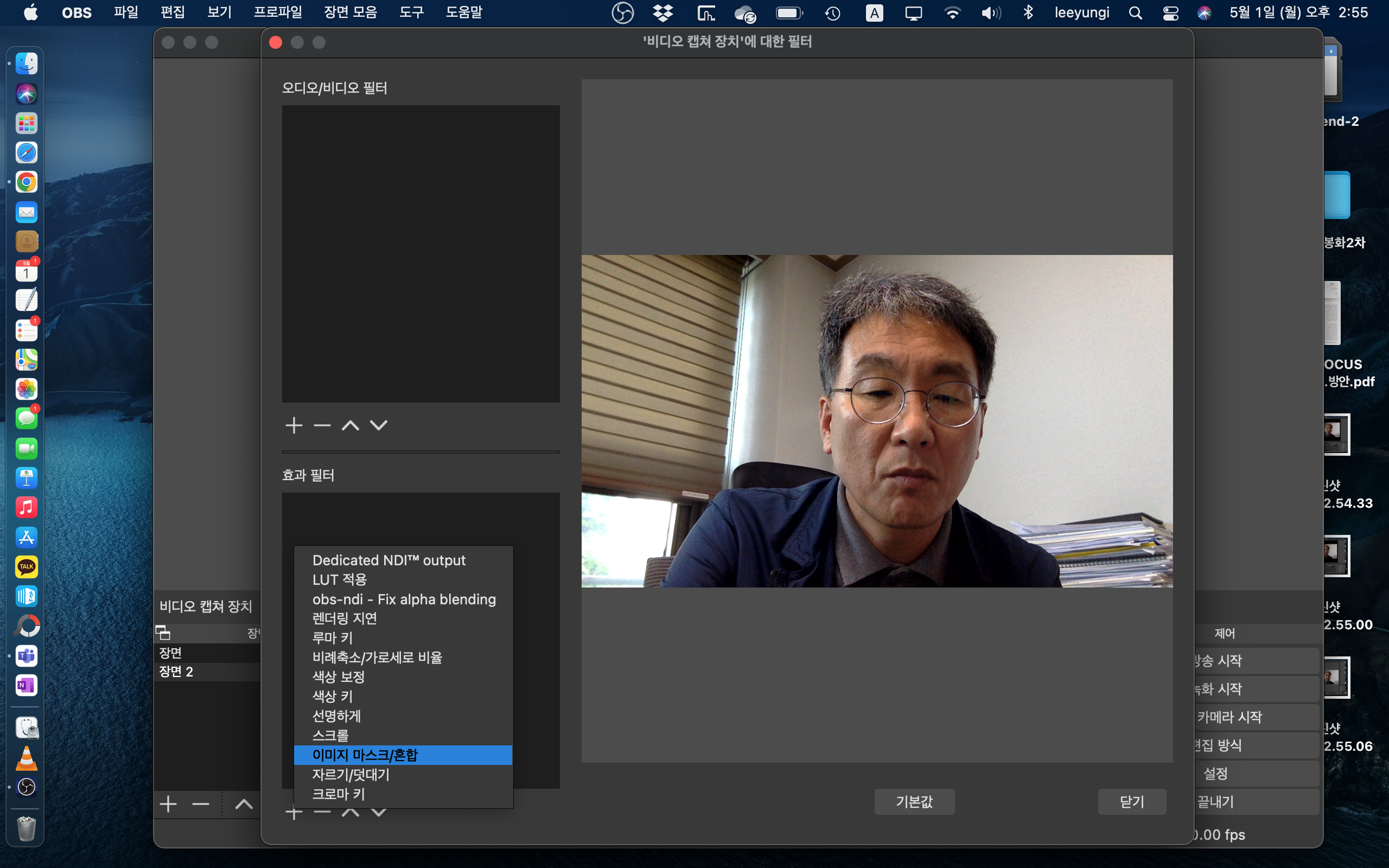
Task: Remove scene with the minus icon
Action: pyautogui.click(x=200, y=805)
